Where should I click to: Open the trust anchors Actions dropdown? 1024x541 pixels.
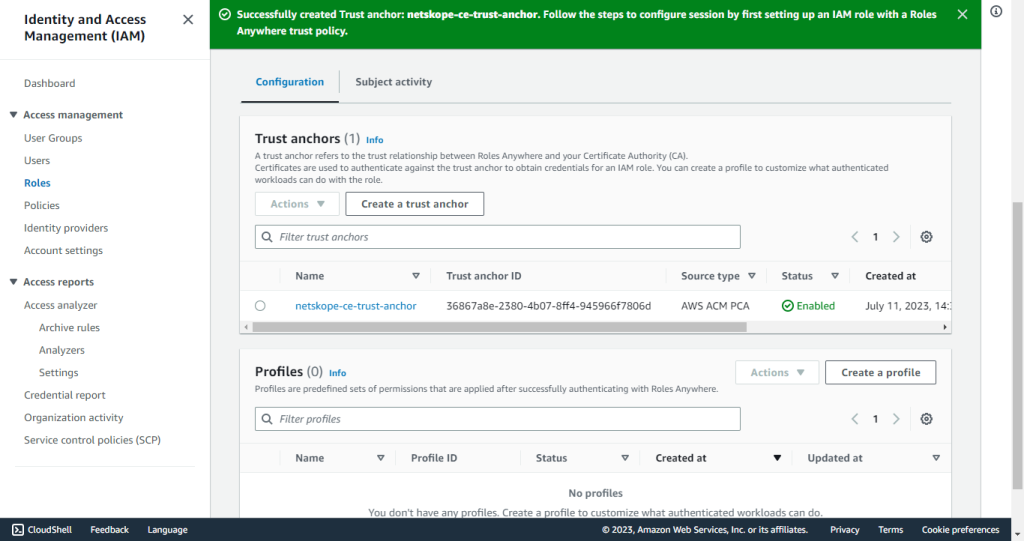coord(297,204)
